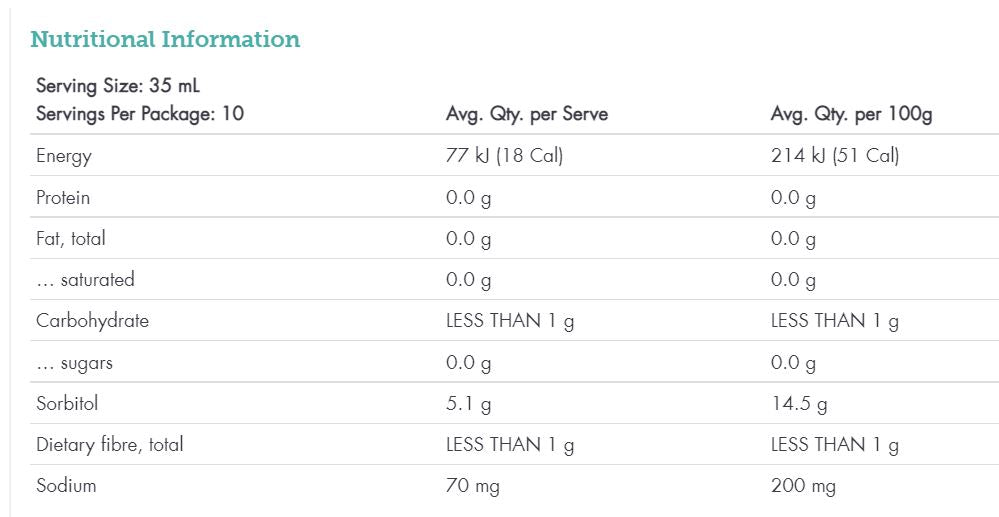Click the 14.5 g Sorbitol value

(x=799, y=404)
